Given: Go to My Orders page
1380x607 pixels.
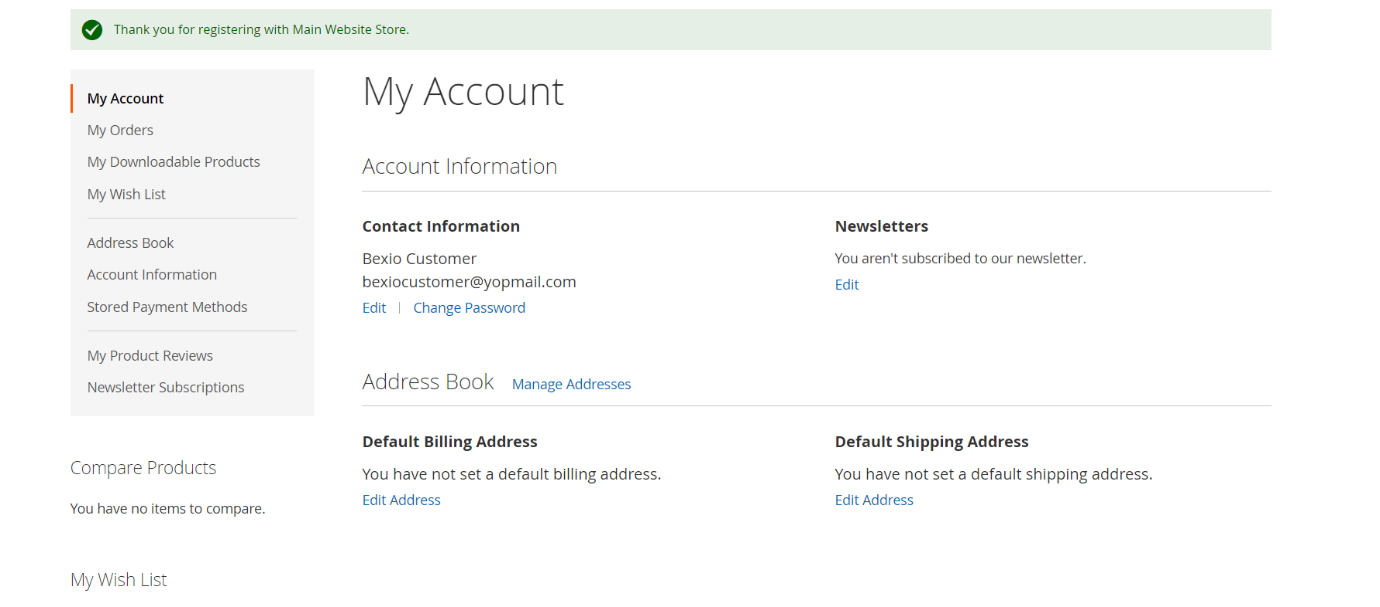Looking at the screenshot, I should click(120, 130).
